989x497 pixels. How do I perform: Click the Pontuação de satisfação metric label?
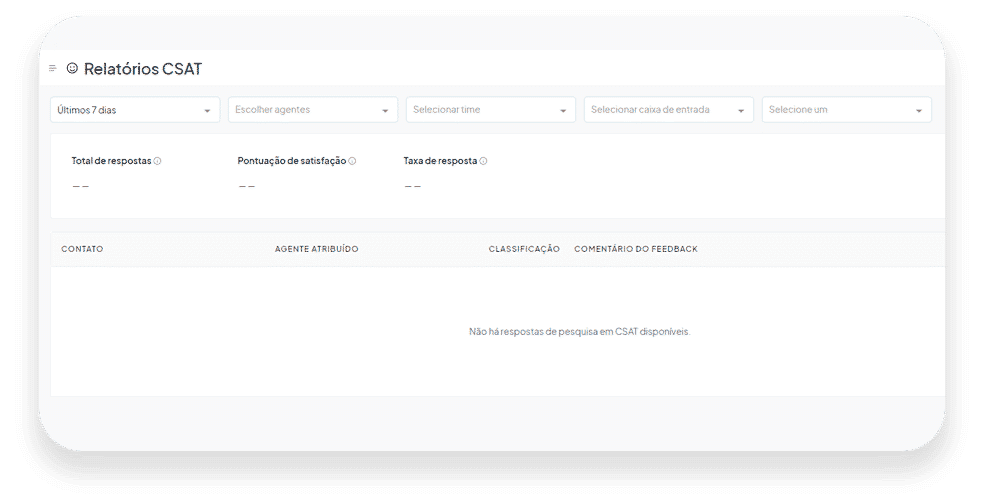tap(292, 161)
